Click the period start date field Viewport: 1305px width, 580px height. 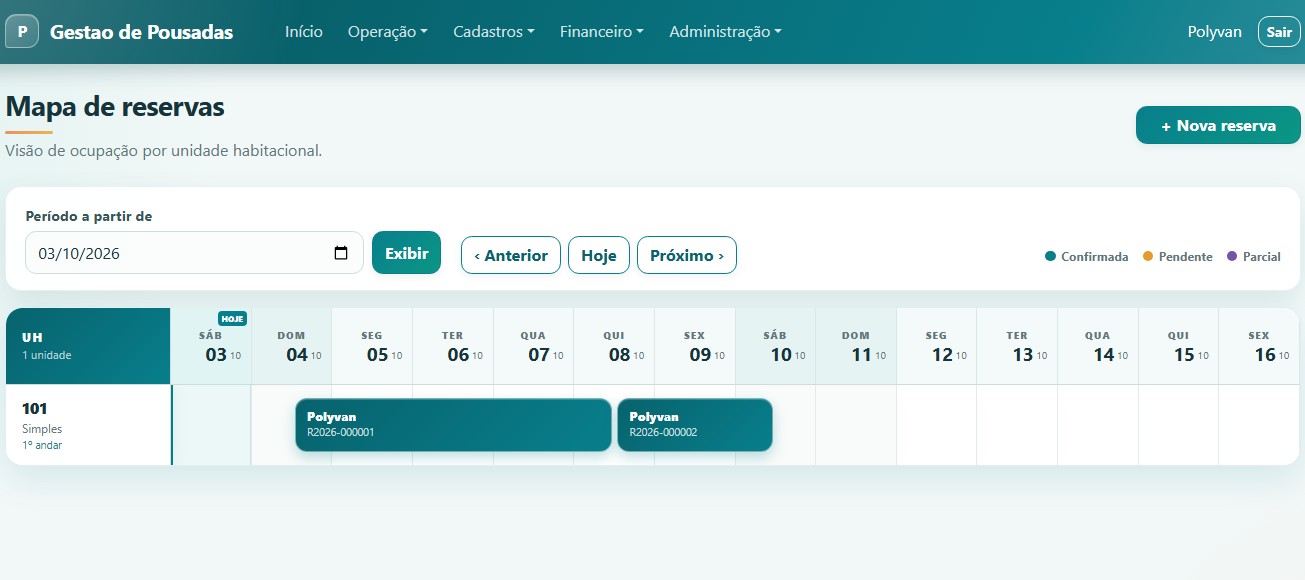pos(194,253)
